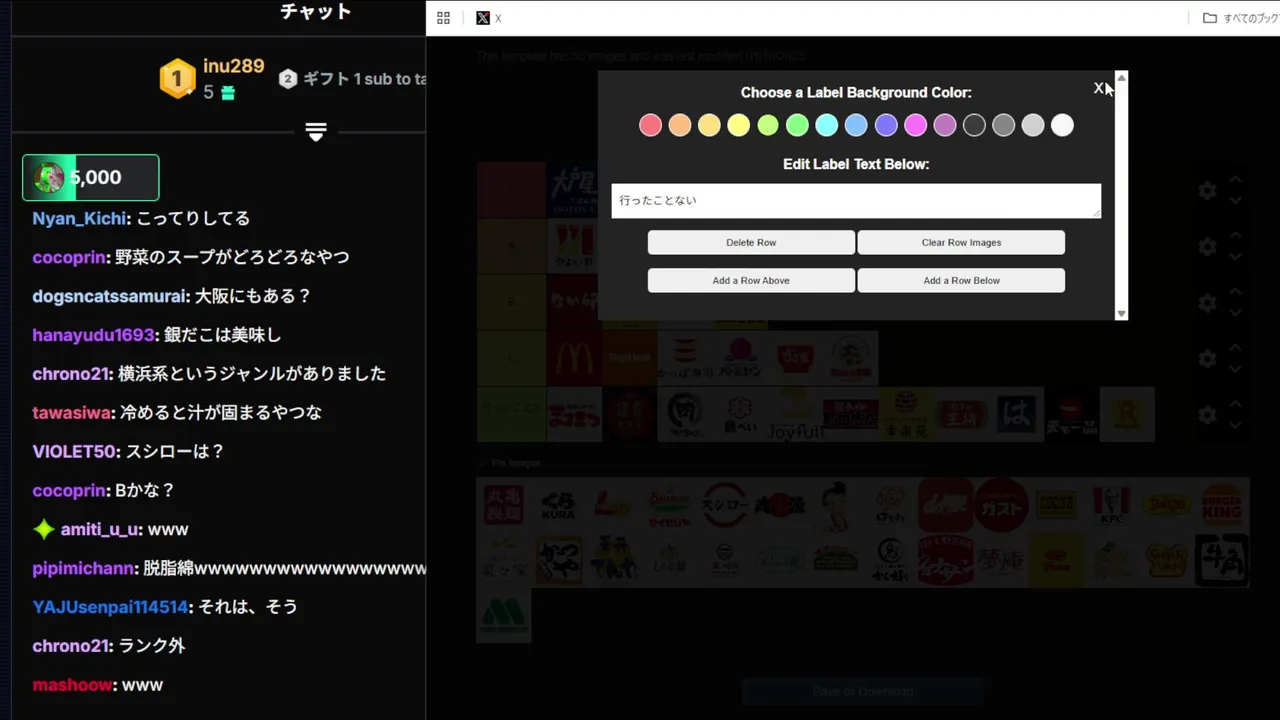The image size is (1280, 720).
Task: Click the dialog scrollbar down arrow
Action: (x=1121, y=313)
